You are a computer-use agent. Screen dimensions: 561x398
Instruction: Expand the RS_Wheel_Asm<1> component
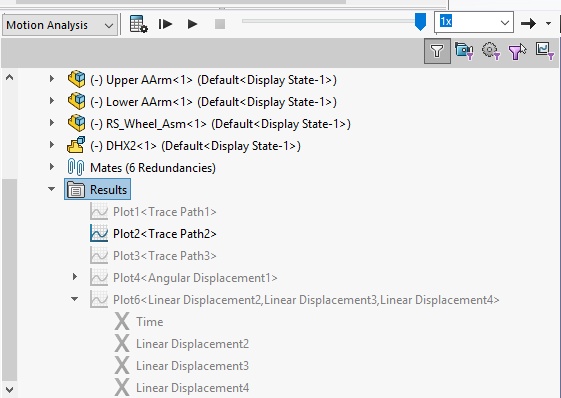point(52,123)
